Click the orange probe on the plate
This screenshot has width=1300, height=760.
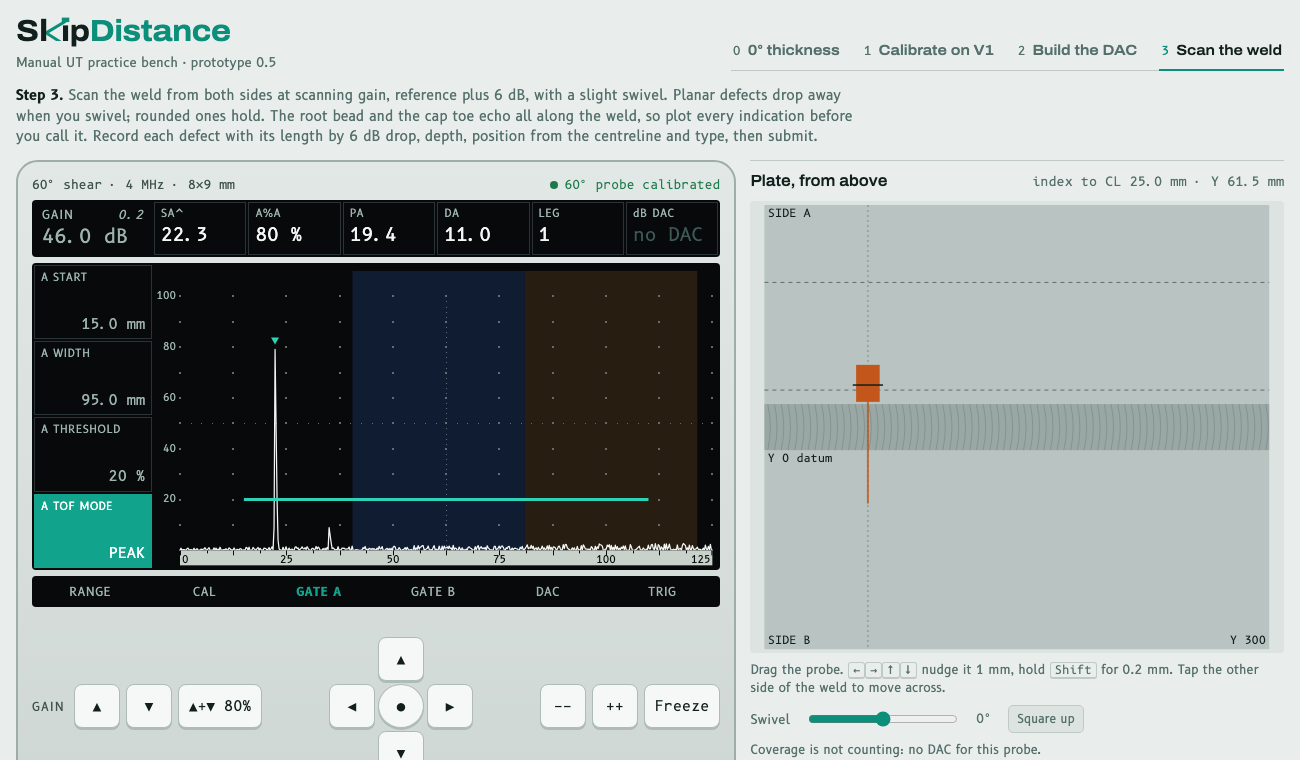click(868, 383)
